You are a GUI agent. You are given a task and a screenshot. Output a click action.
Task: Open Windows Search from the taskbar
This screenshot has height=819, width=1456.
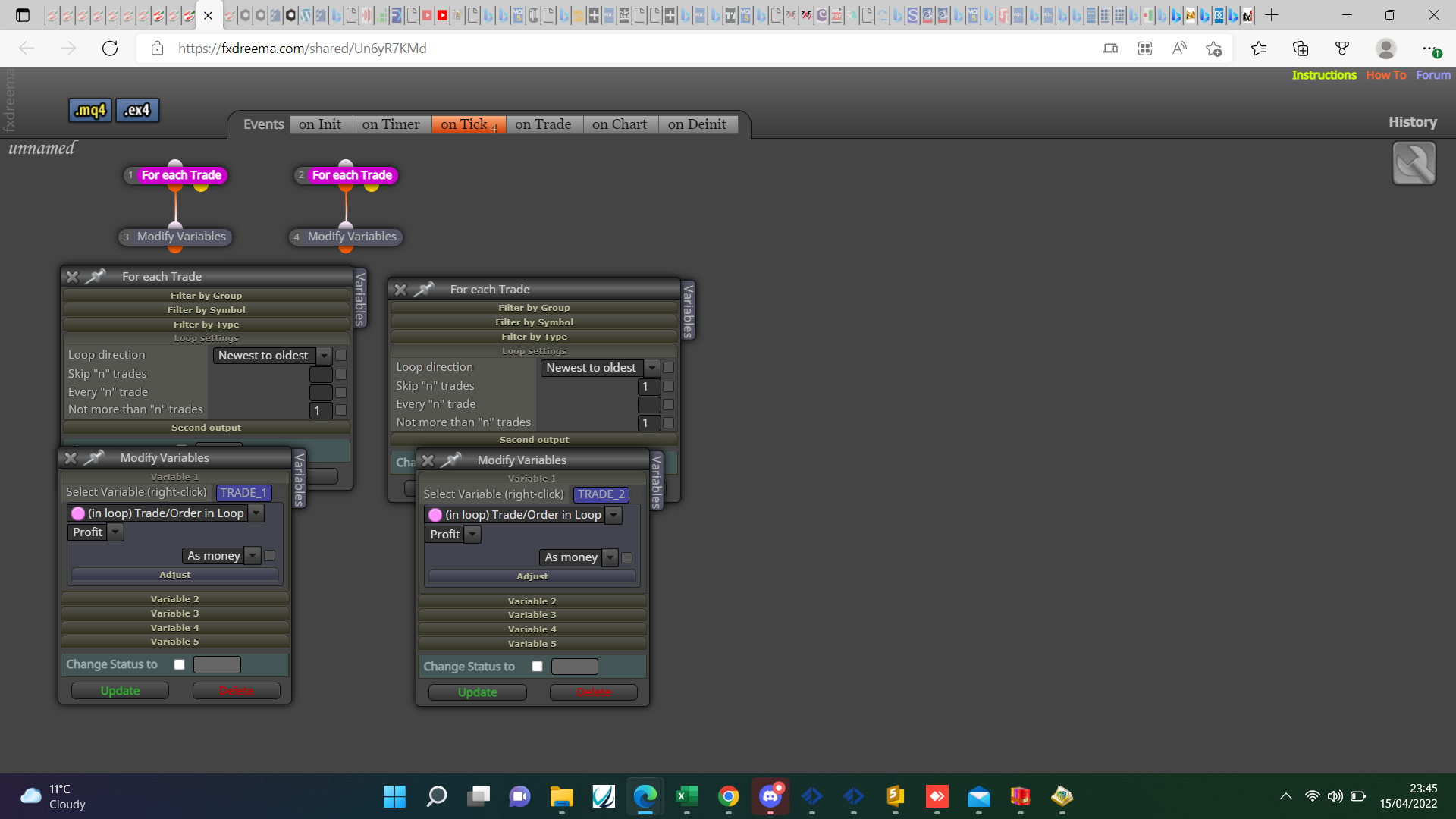[437, 796]
